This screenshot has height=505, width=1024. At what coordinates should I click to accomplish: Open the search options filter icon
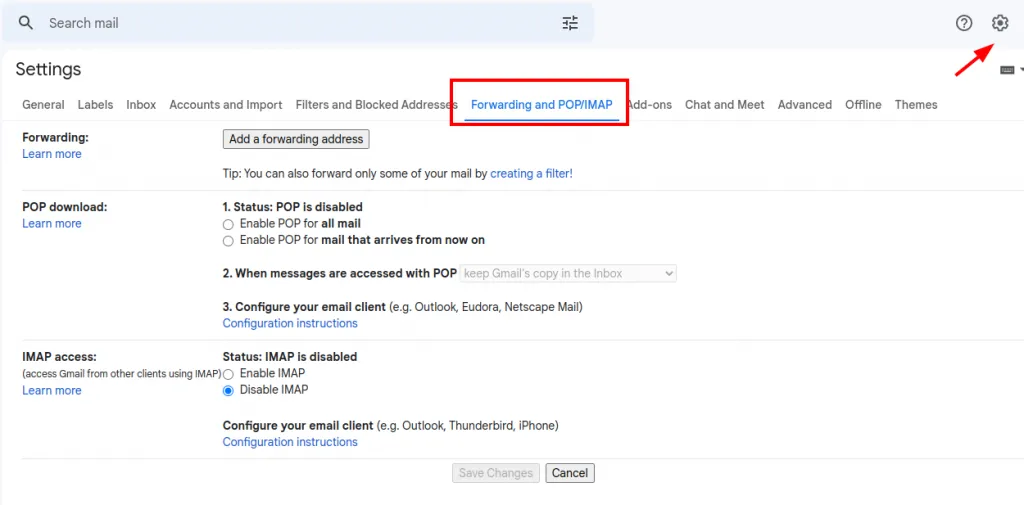pyautogui.click(x=570, y=23)
